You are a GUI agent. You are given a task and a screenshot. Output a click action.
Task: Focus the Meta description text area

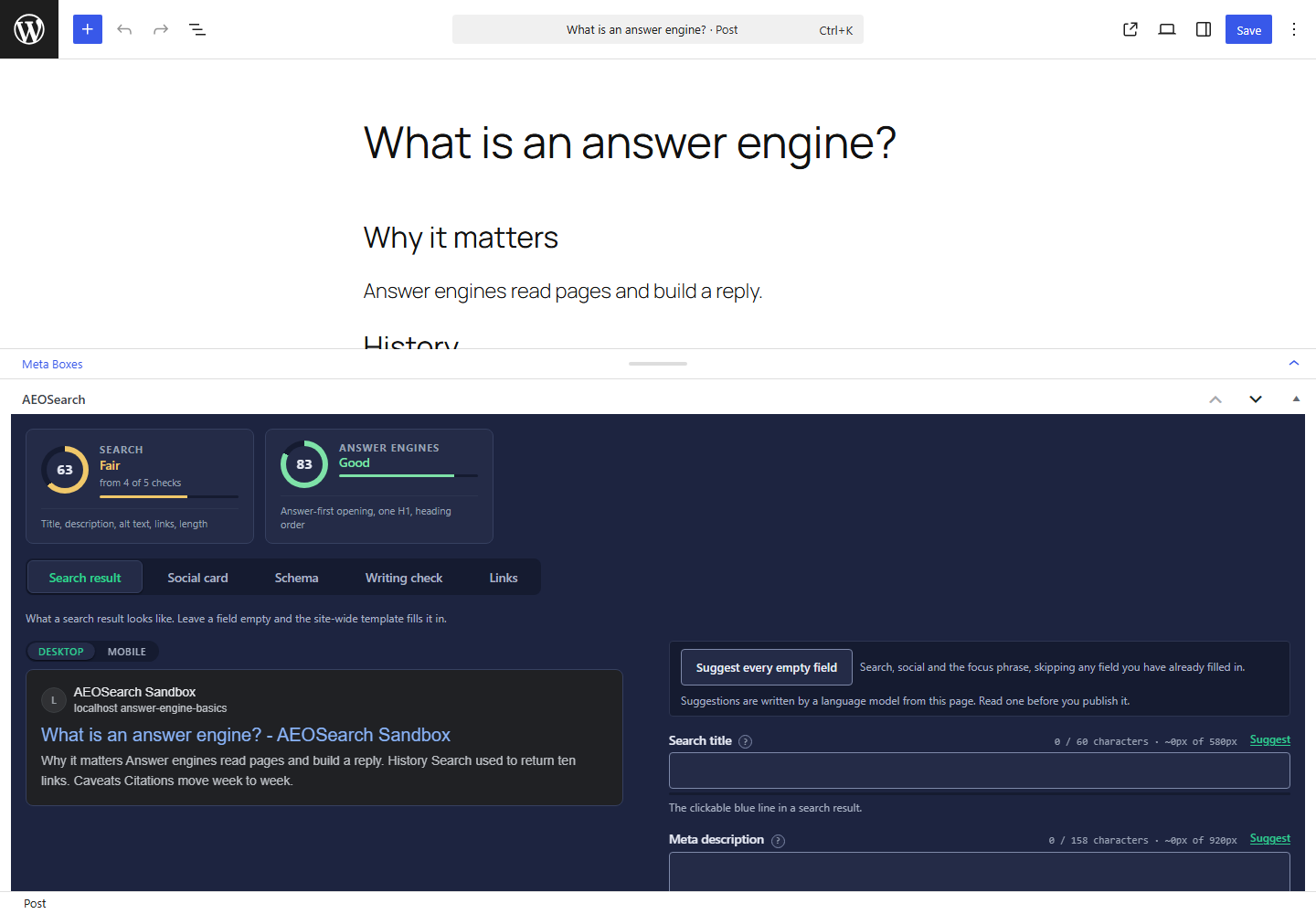click(980, 871)
